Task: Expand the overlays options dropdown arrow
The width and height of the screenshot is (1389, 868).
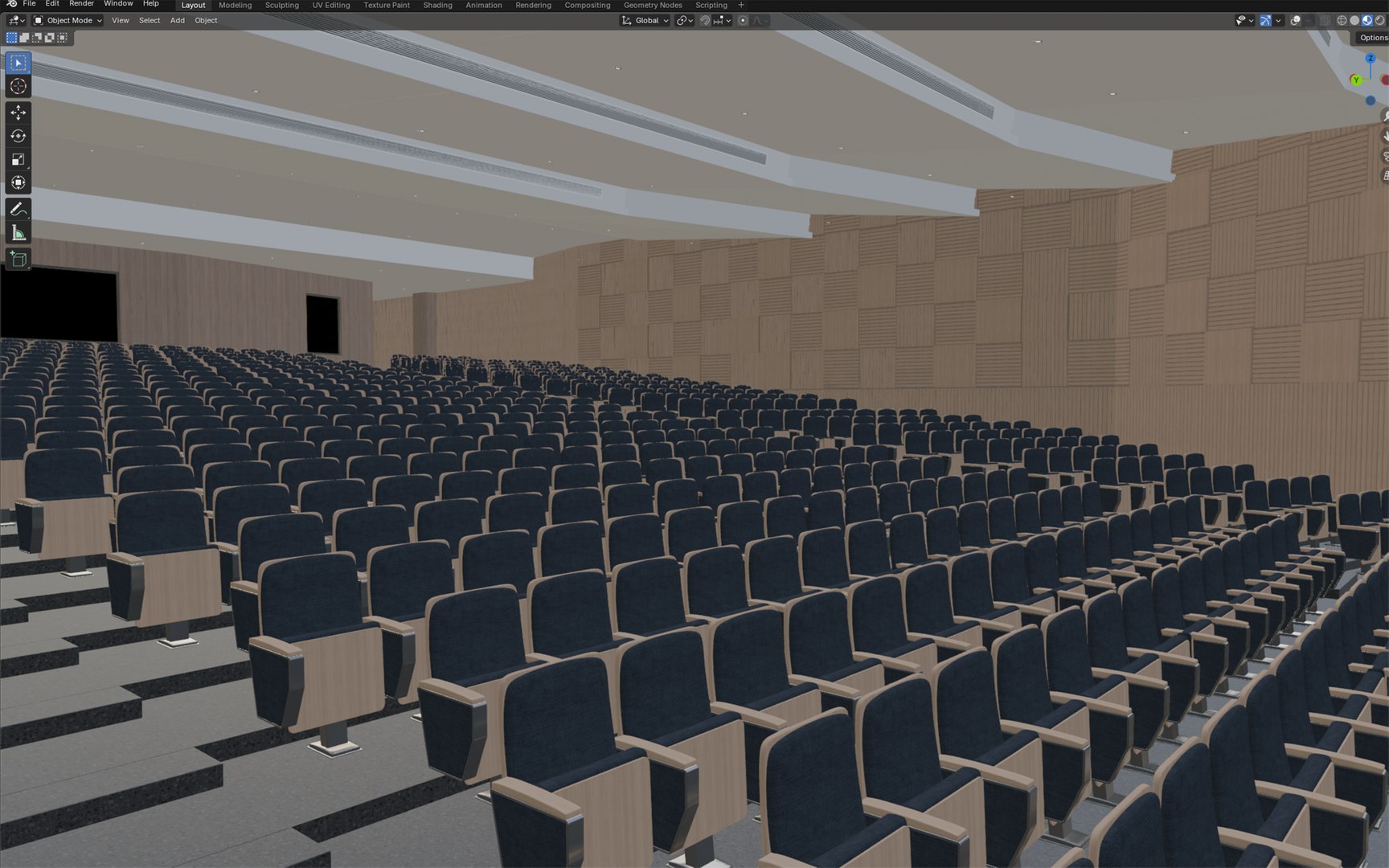Action: (x=1309, y=20)
